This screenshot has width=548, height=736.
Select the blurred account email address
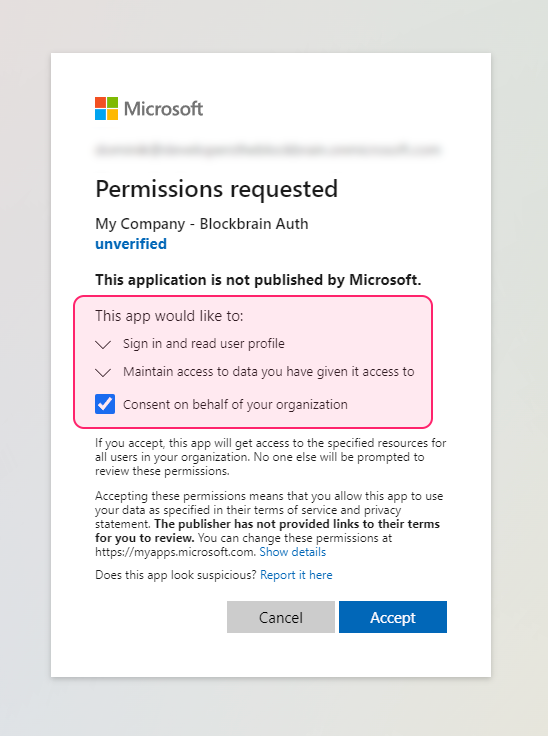point(268,150)
